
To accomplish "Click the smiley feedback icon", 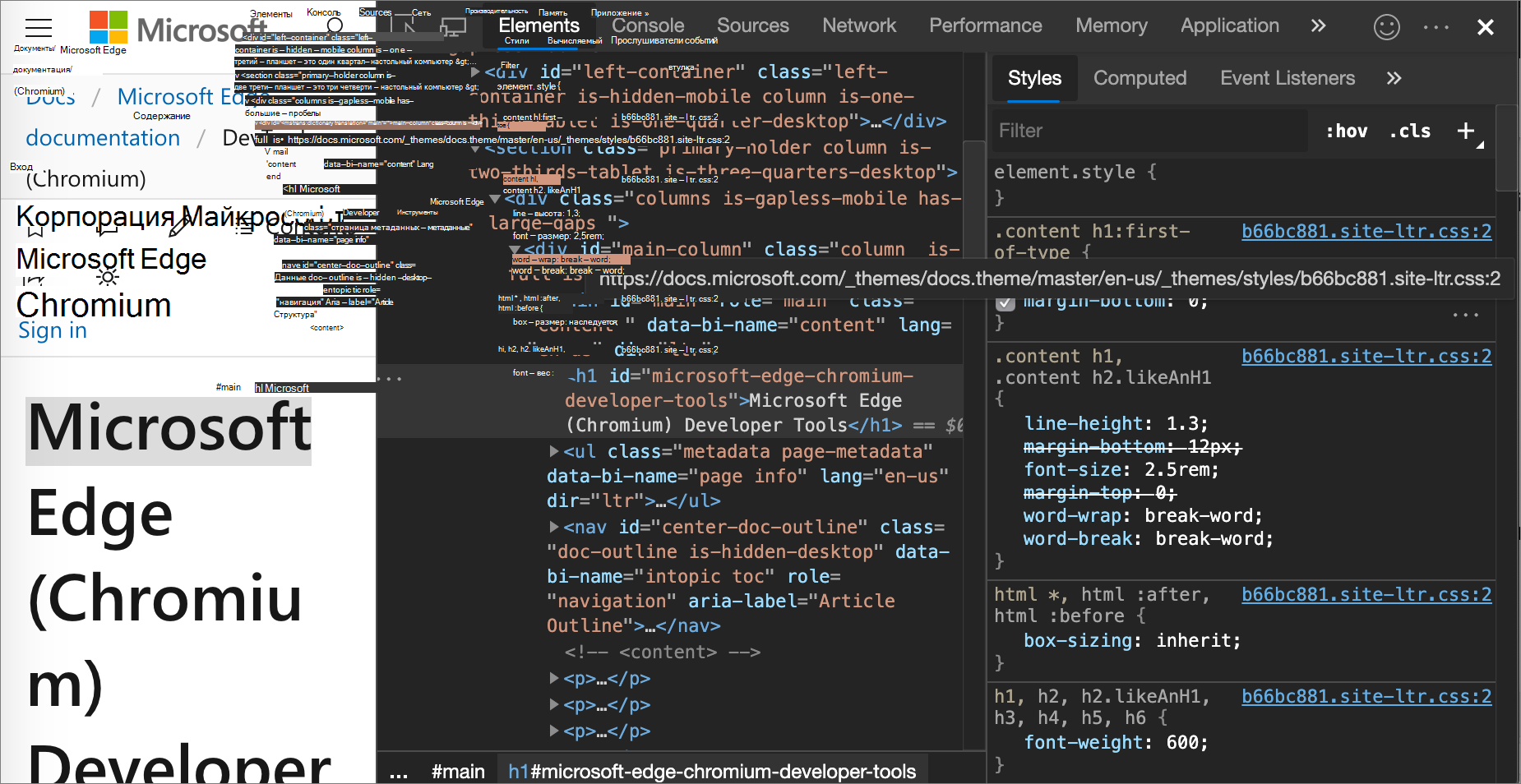I will (1386, 27).
